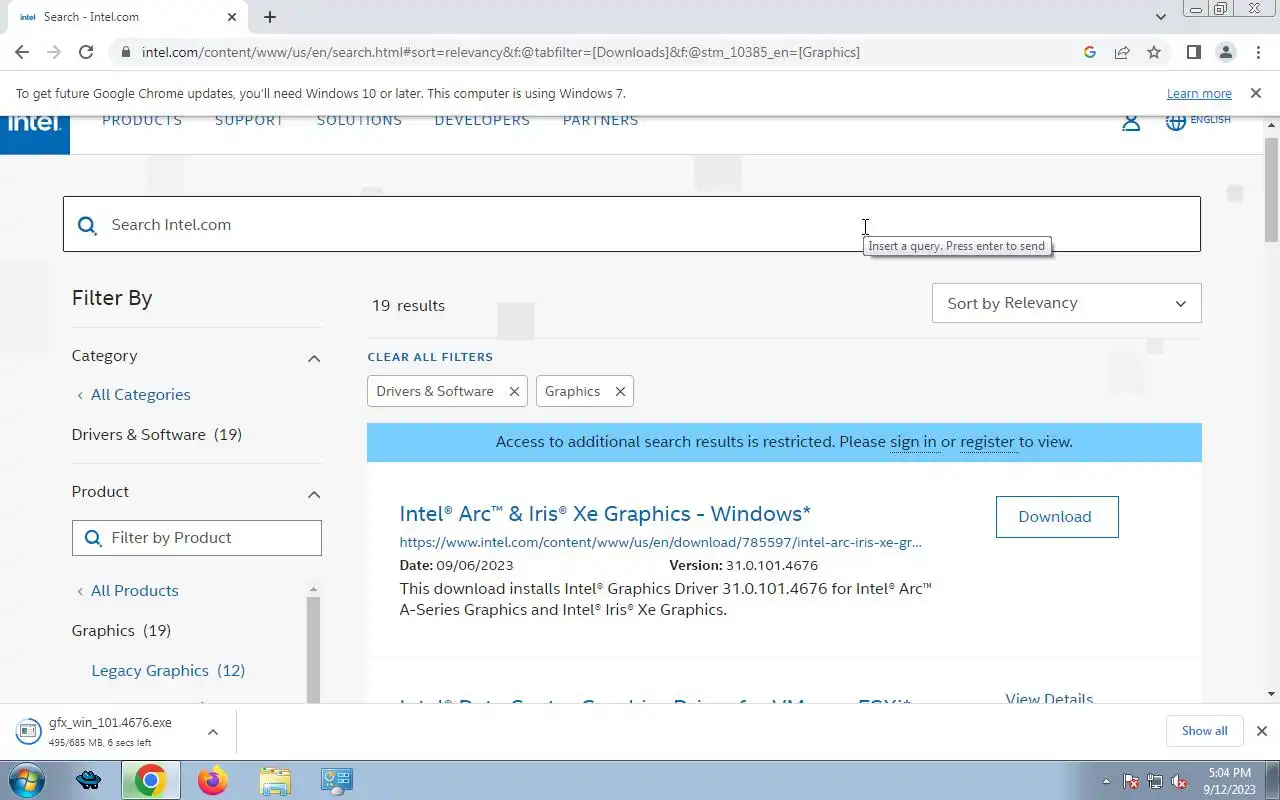Reload the page with refresh icon
Image resolution: width=1280 pixels, height=800 pixels.
click(86, 52)
